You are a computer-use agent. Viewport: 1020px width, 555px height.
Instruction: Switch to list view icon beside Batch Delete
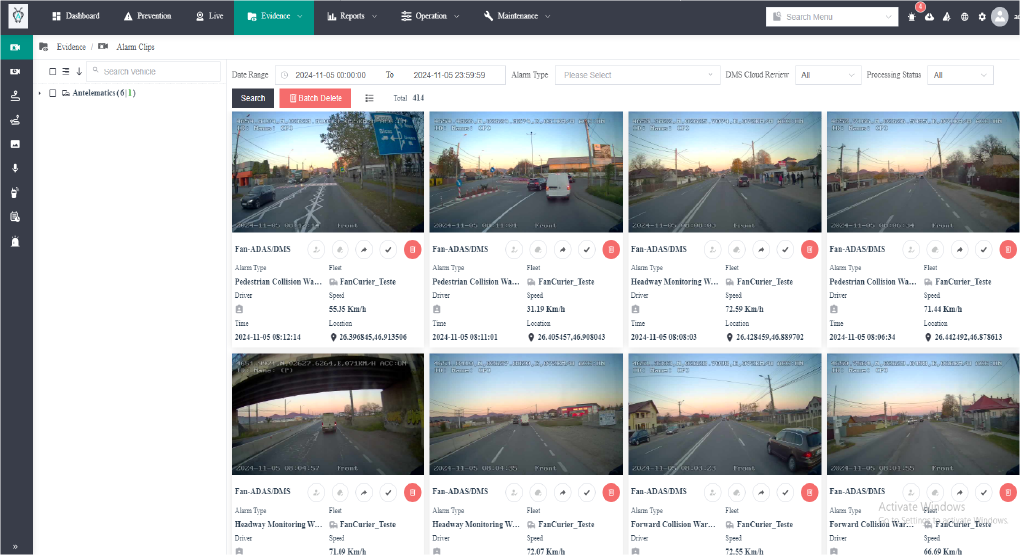[x=369, y=98]
